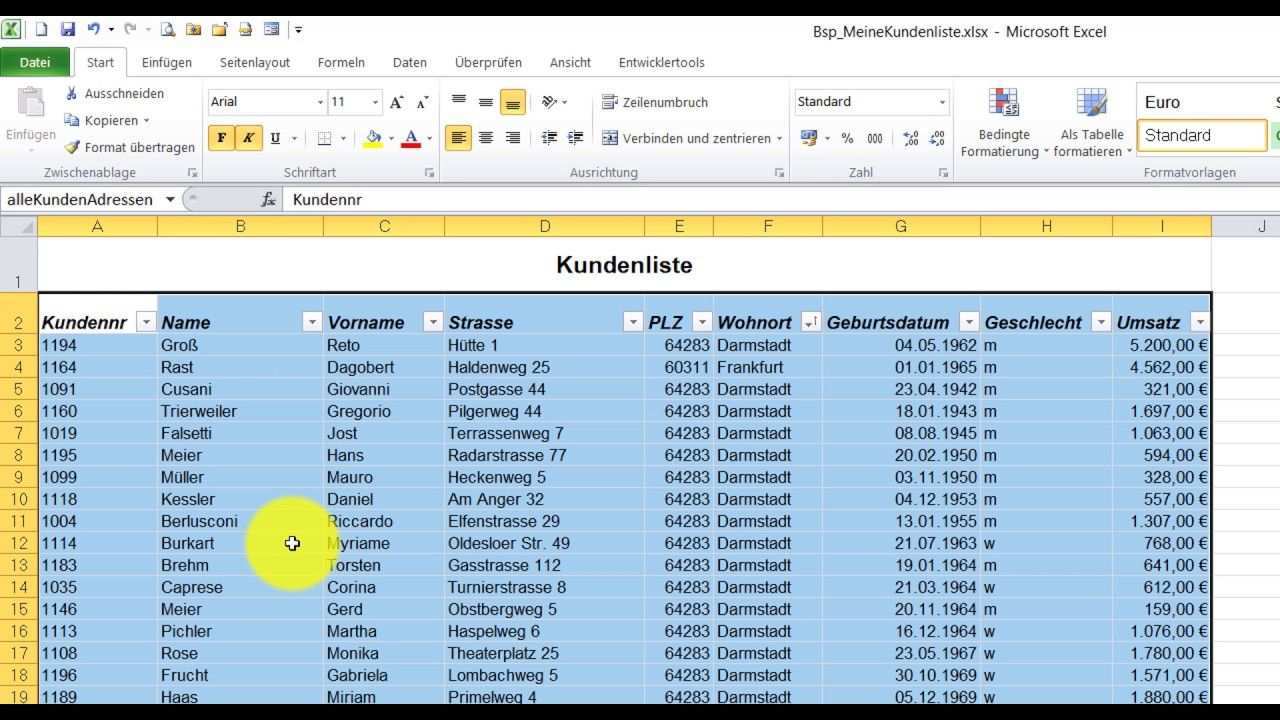The width and height of the screenshot is (1280, 720).
Task: Toggle bold (F) formatting
Action: (221, 138)
